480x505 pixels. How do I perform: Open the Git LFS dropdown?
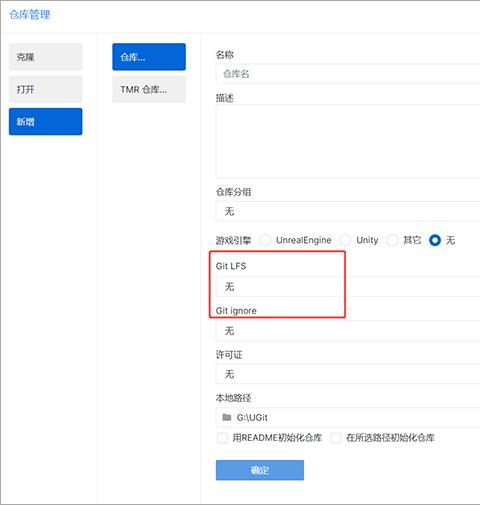(x=348, y=287)
